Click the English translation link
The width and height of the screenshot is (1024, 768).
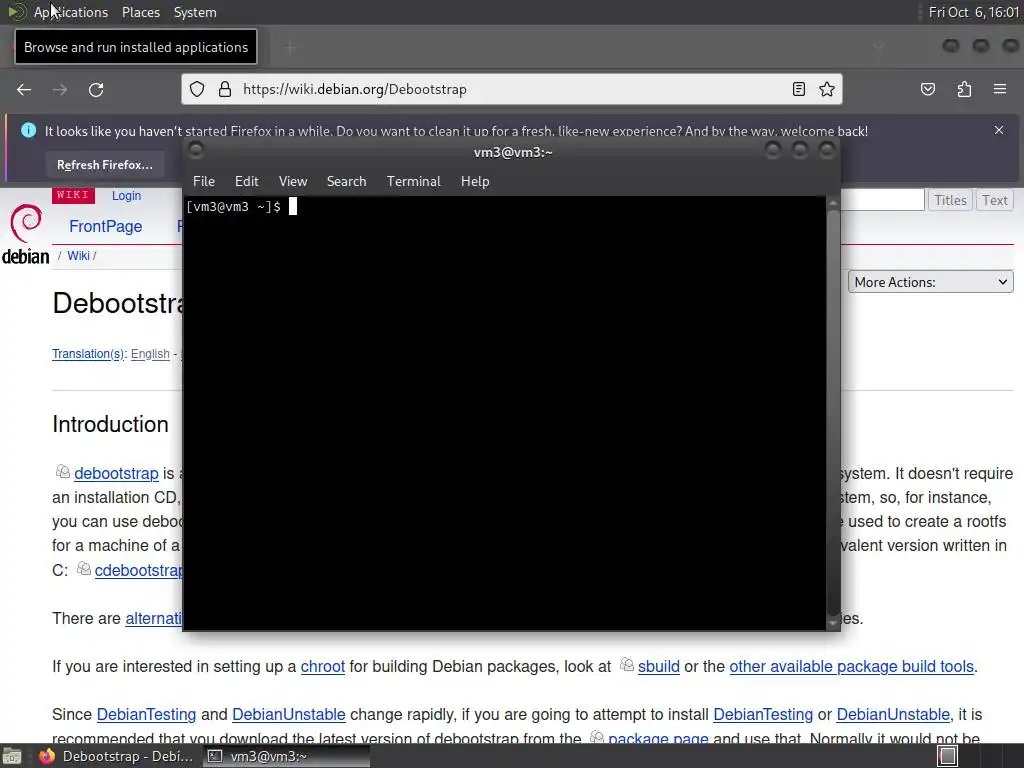[150, 353]
